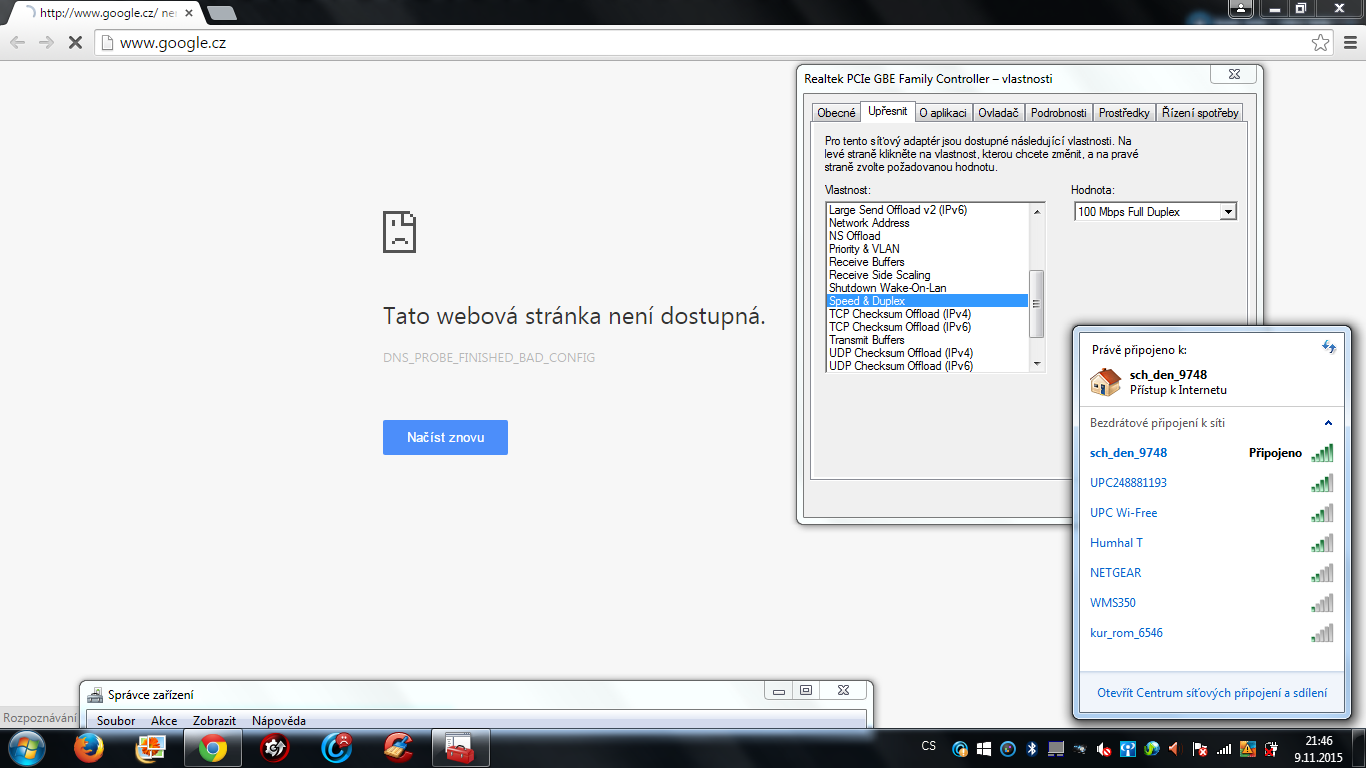Stop loading the page in Chrome
This screenshot has width=1366, height=768.
point(75,43)
